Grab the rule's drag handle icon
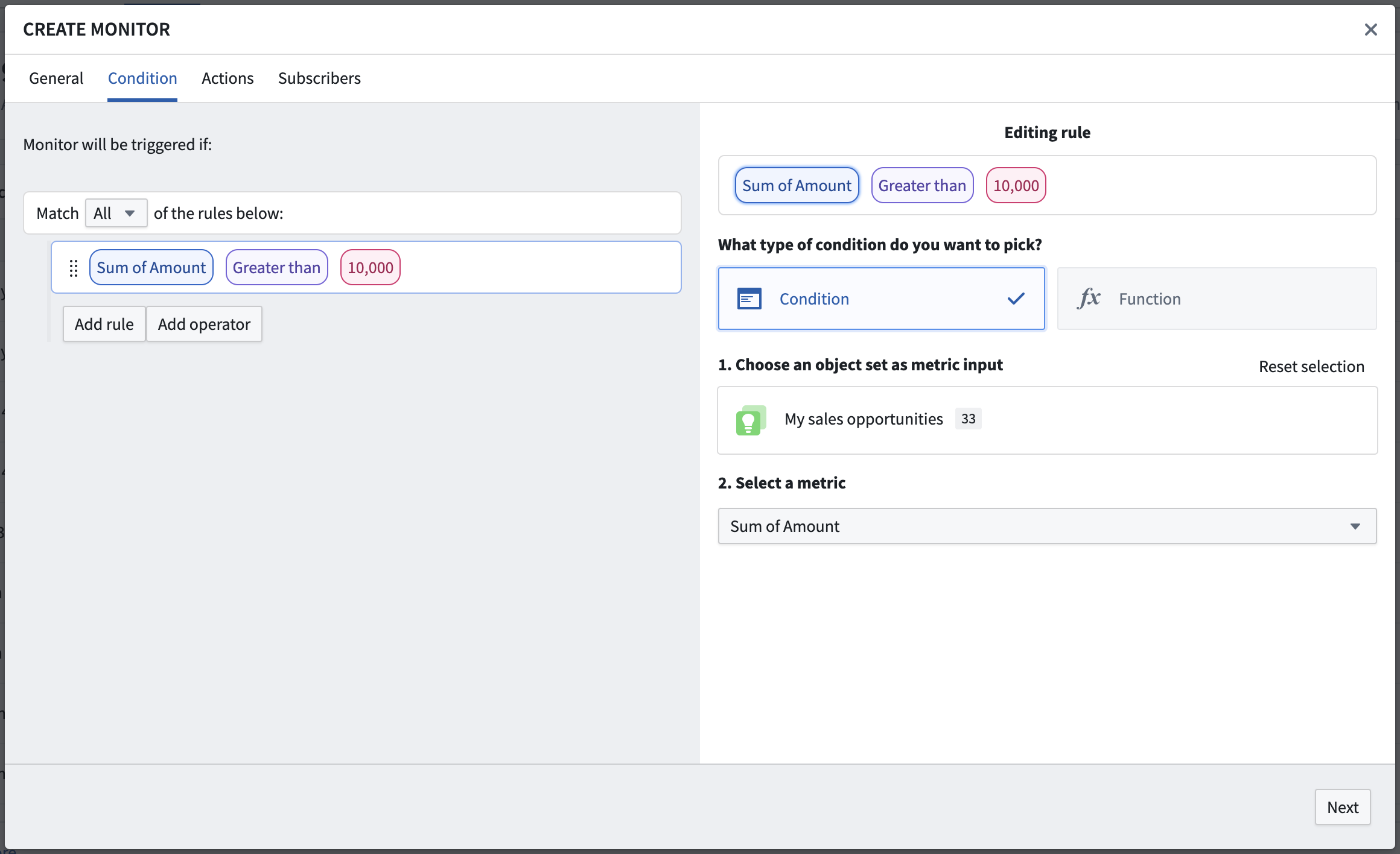The width and height of the screenshot is (1400, 854). click(x=74, y=268)
